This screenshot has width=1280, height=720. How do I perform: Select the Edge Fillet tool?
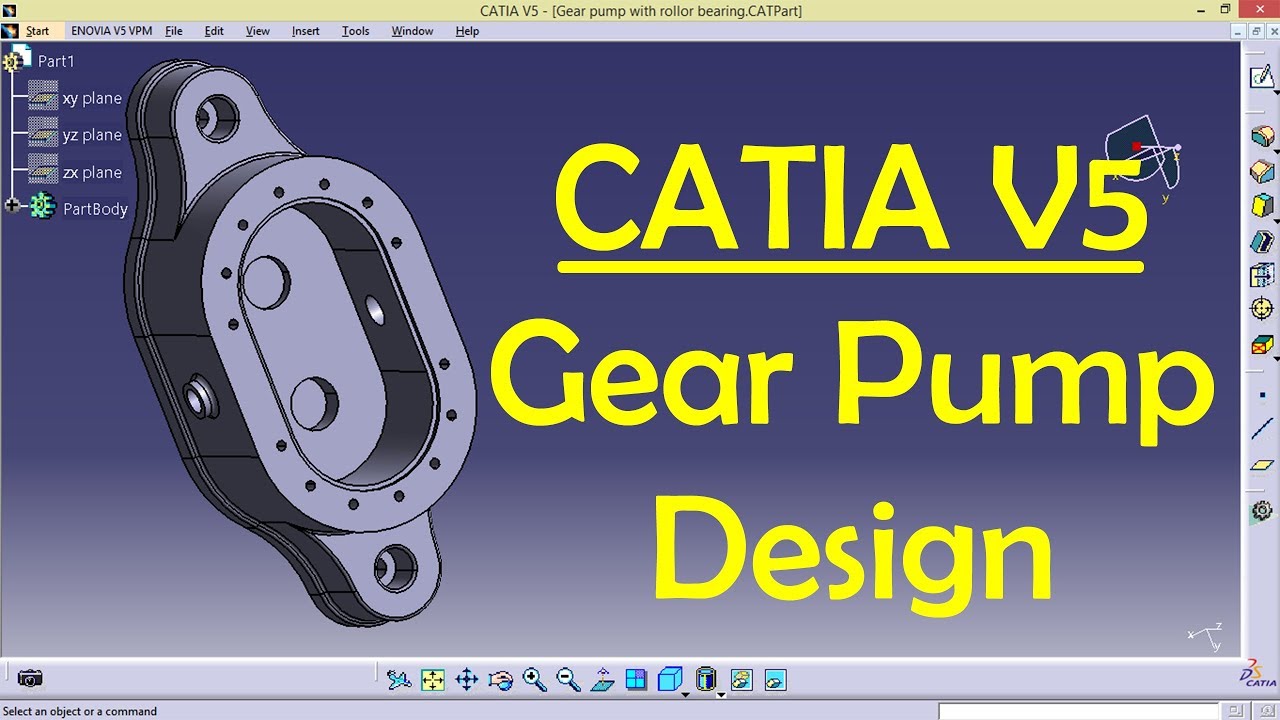[1262, 136]
